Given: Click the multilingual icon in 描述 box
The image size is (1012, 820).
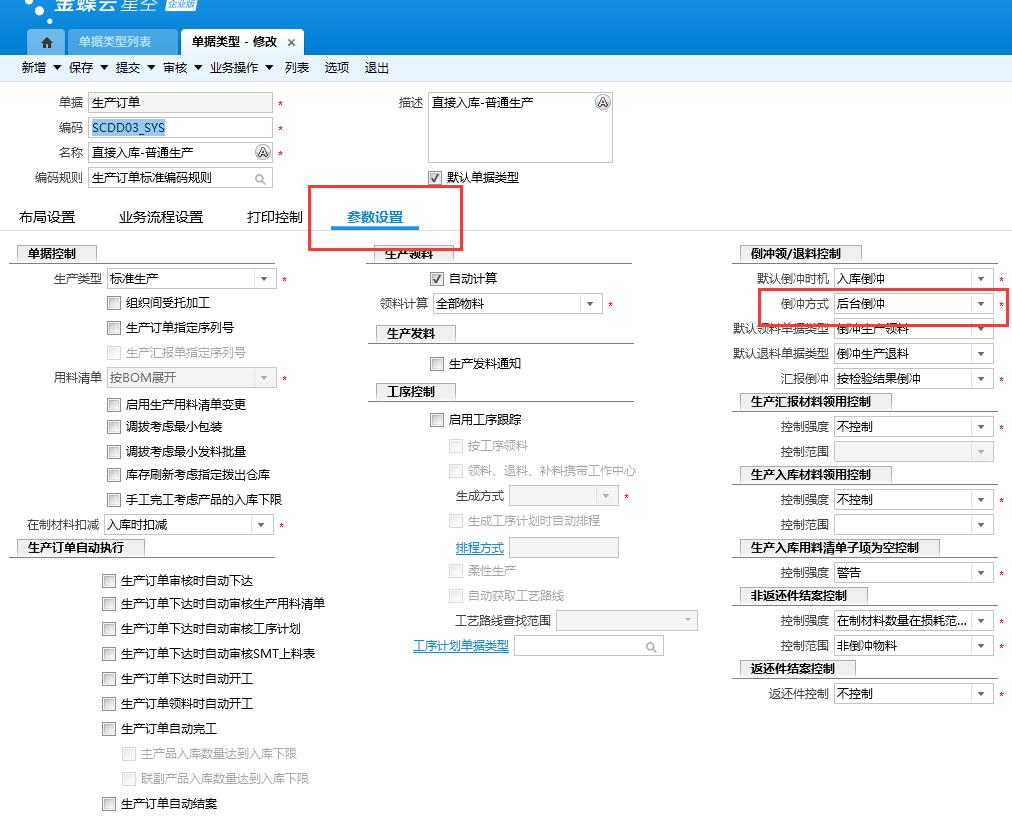Looking at the screenshot, I should pos(602,102).
